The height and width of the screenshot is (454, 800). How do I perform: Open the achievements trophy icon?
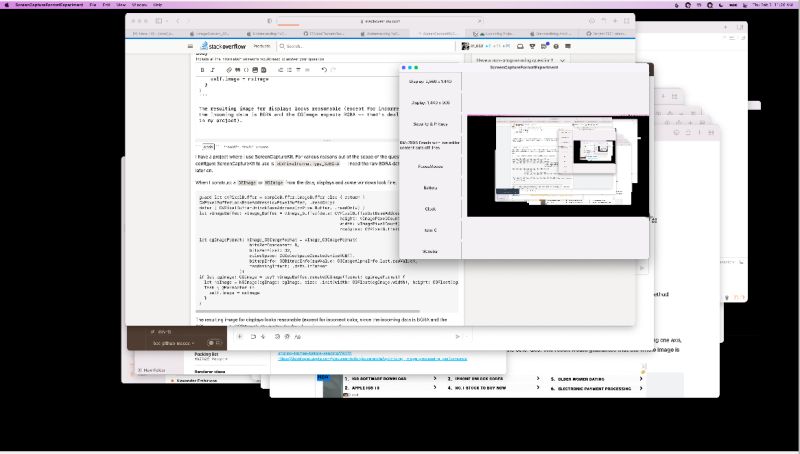[532, 46]
